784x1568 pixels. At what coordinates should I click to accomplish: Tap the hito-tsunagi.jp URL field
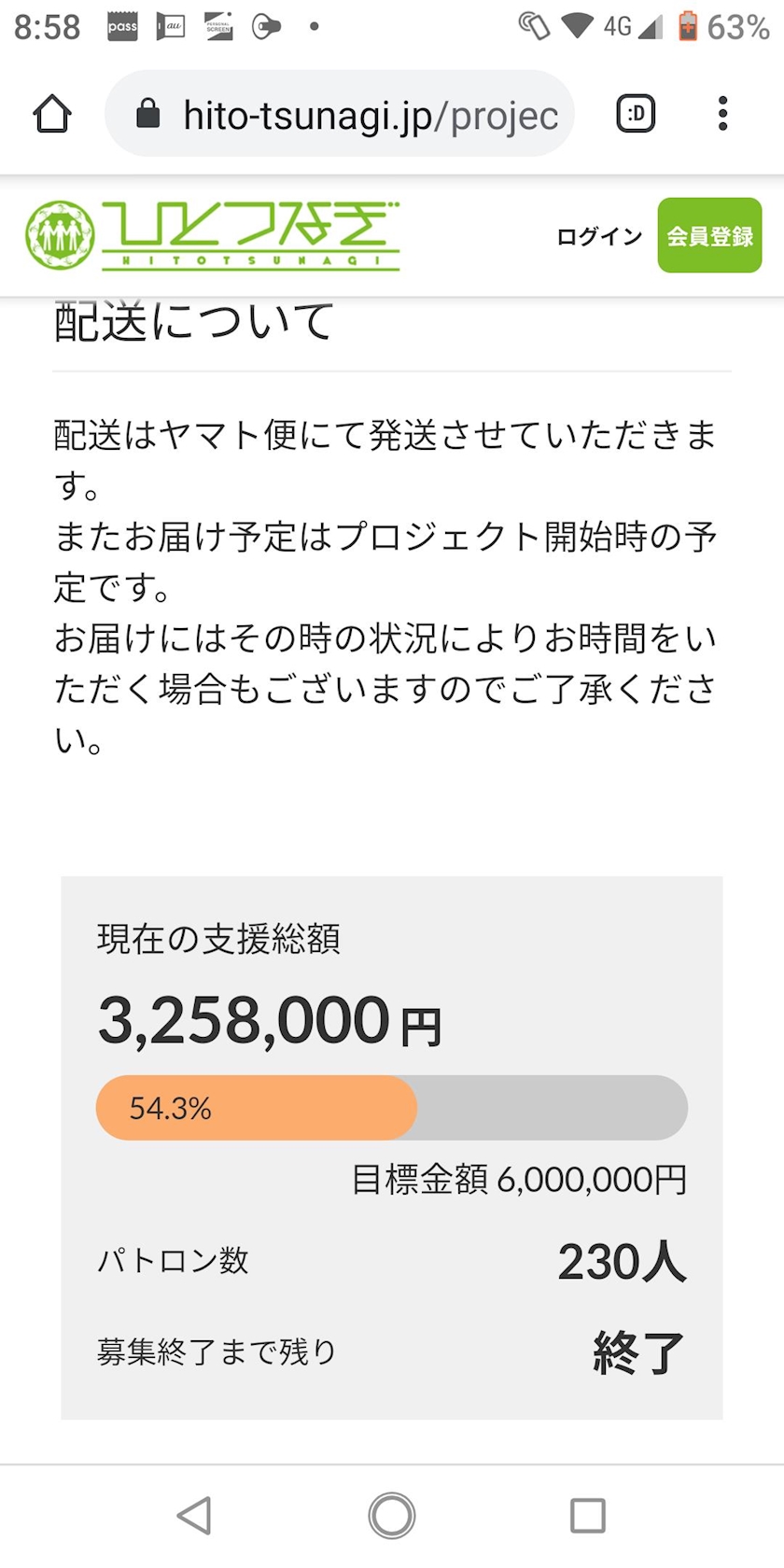click(370, 116)
